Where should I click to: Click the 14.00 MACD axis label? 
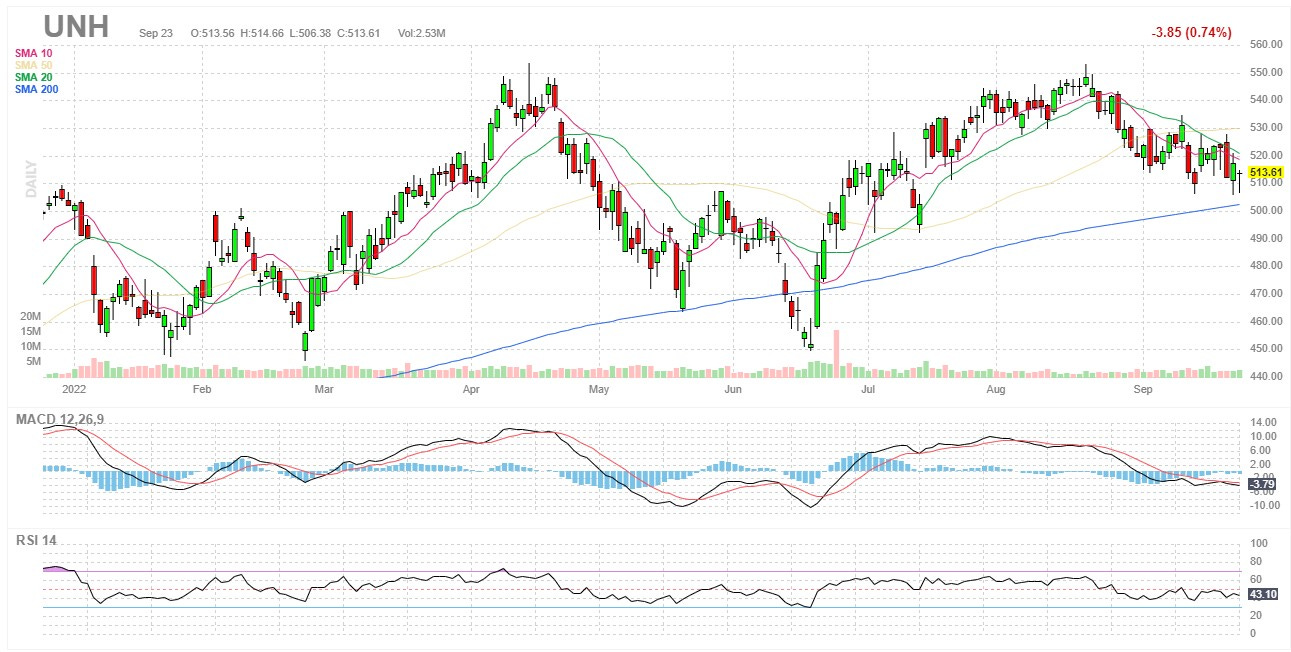pos(1263,422)
